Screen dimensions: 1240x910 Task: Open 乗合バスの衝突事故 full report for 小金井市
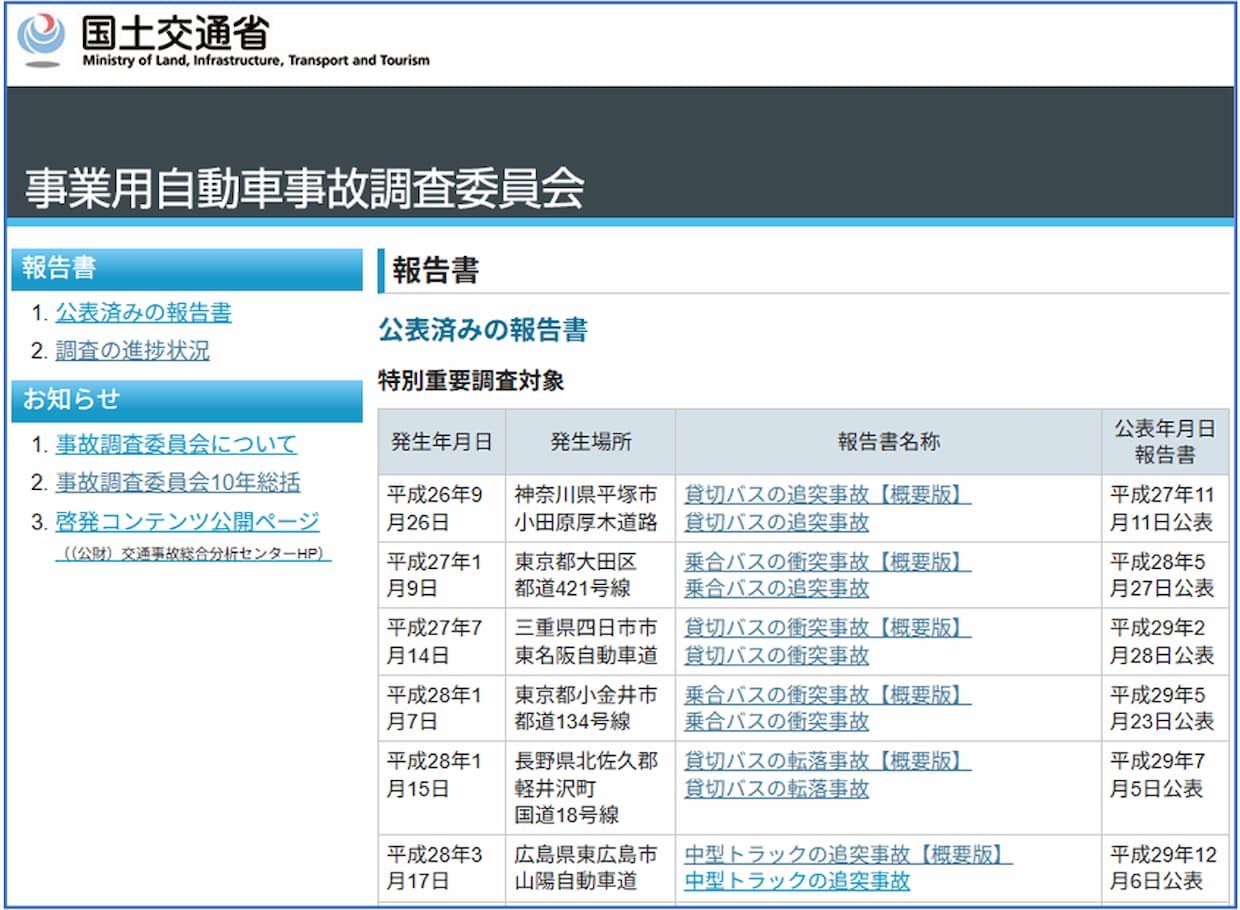click(776, 721)
